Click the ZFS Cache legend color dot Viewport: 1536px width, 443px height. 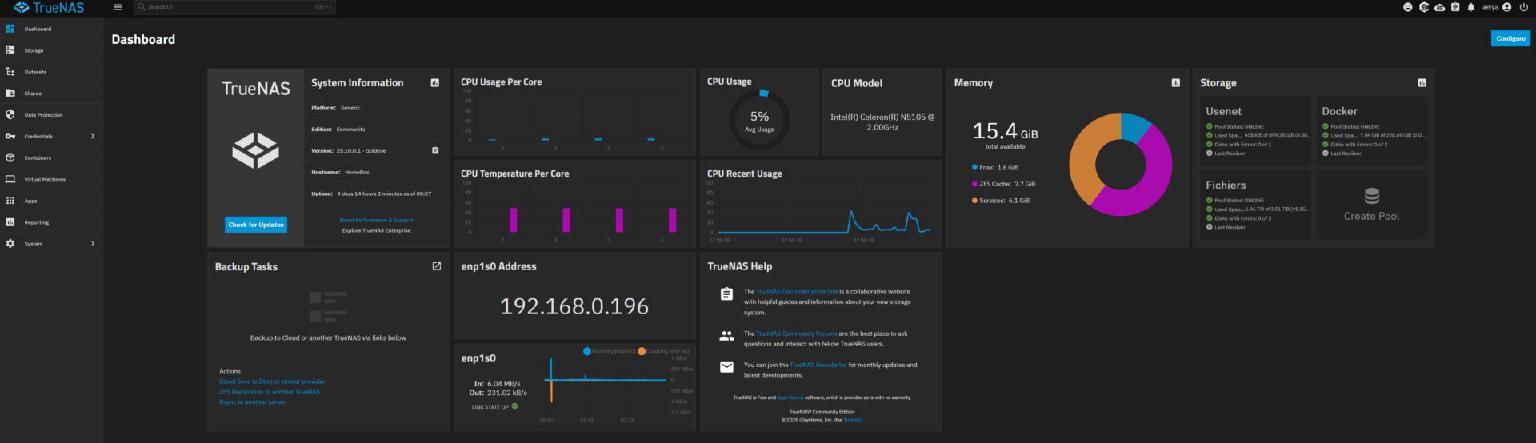click(976, 184)
